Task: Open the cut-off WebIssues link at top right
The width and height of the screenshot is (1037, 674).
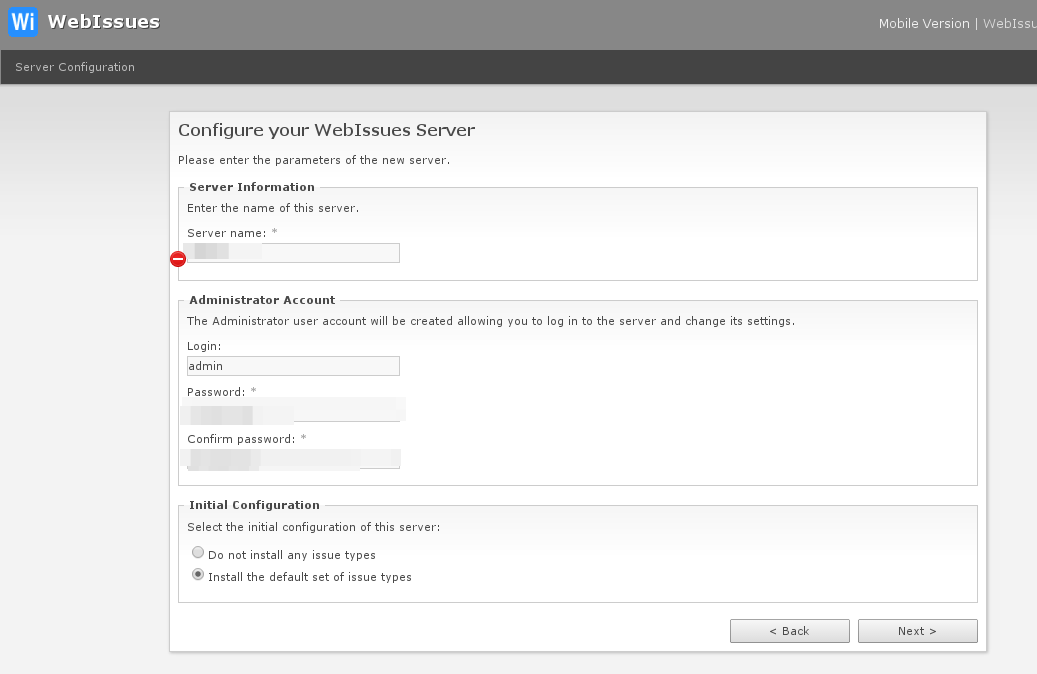Action: point(1009,23)
